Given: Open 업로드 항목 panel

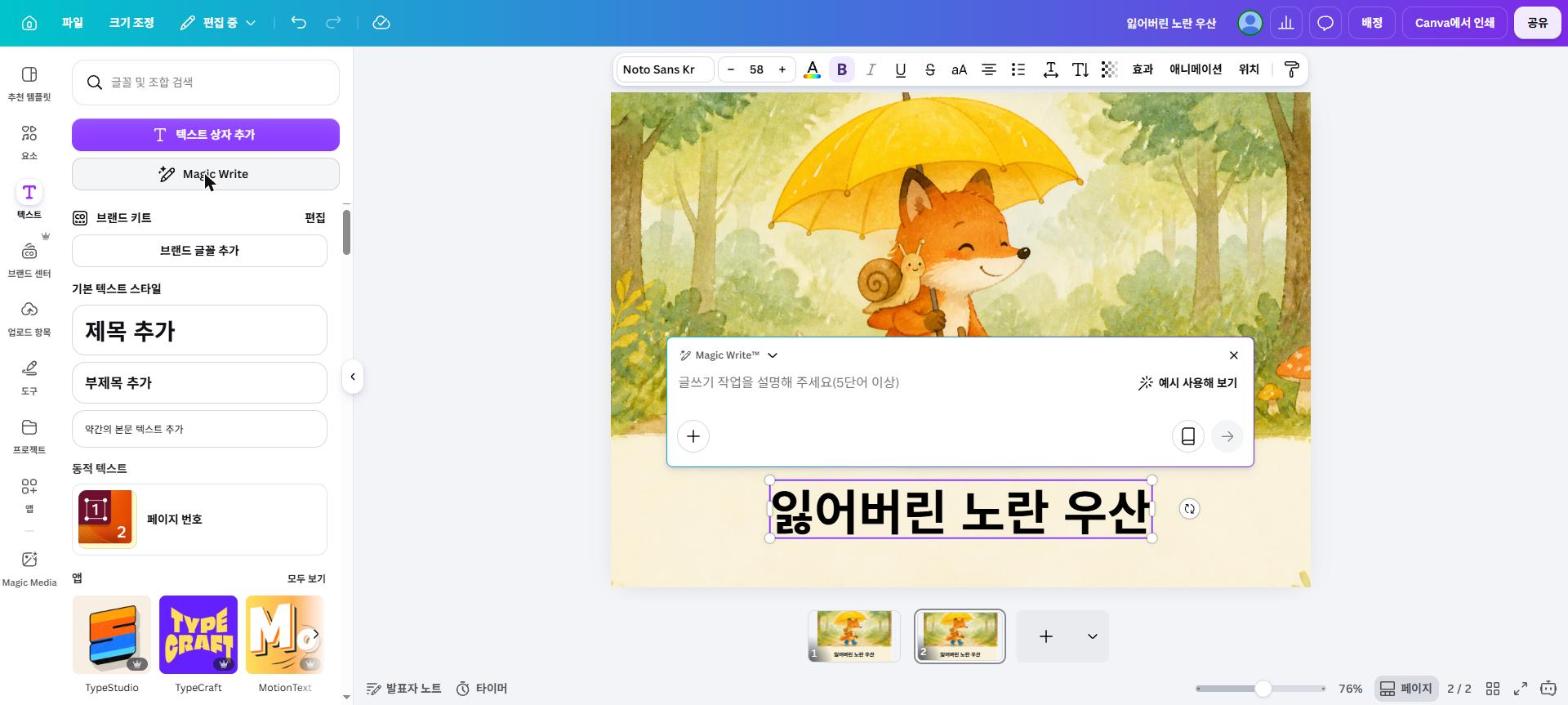Looking at the screenshot, I should coord(29,319).
